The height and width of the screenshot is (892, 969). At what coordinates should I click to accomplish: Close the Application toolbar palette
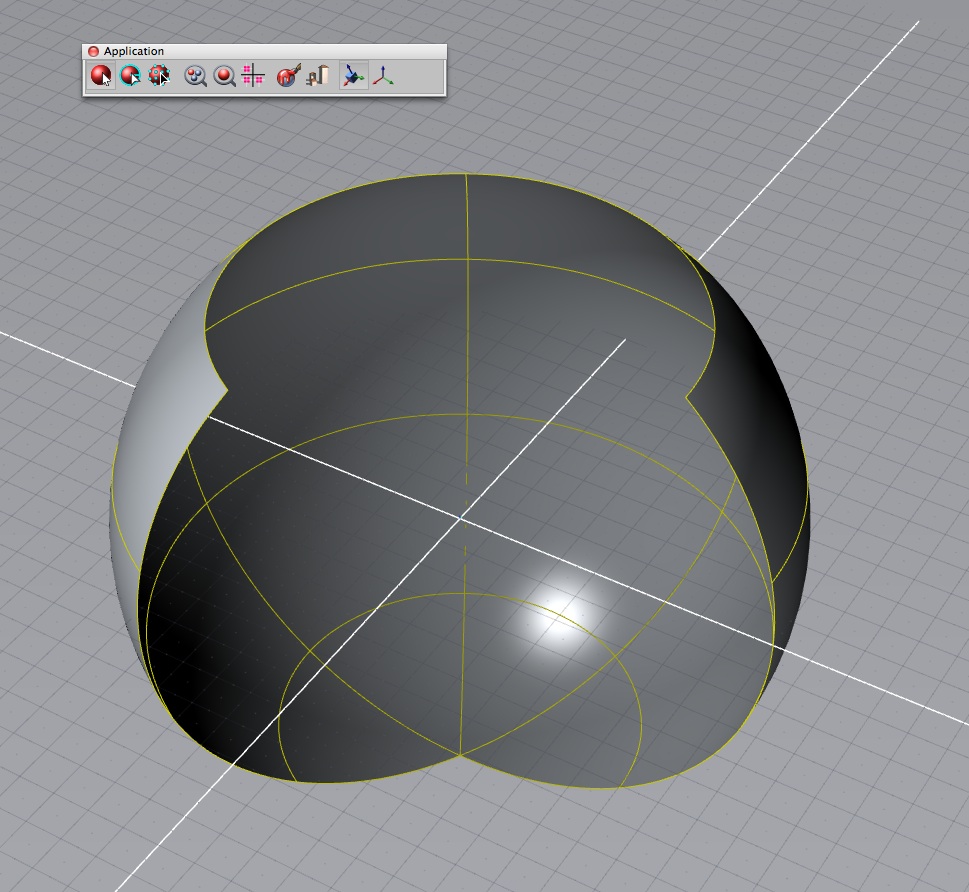tap(93, 51)
